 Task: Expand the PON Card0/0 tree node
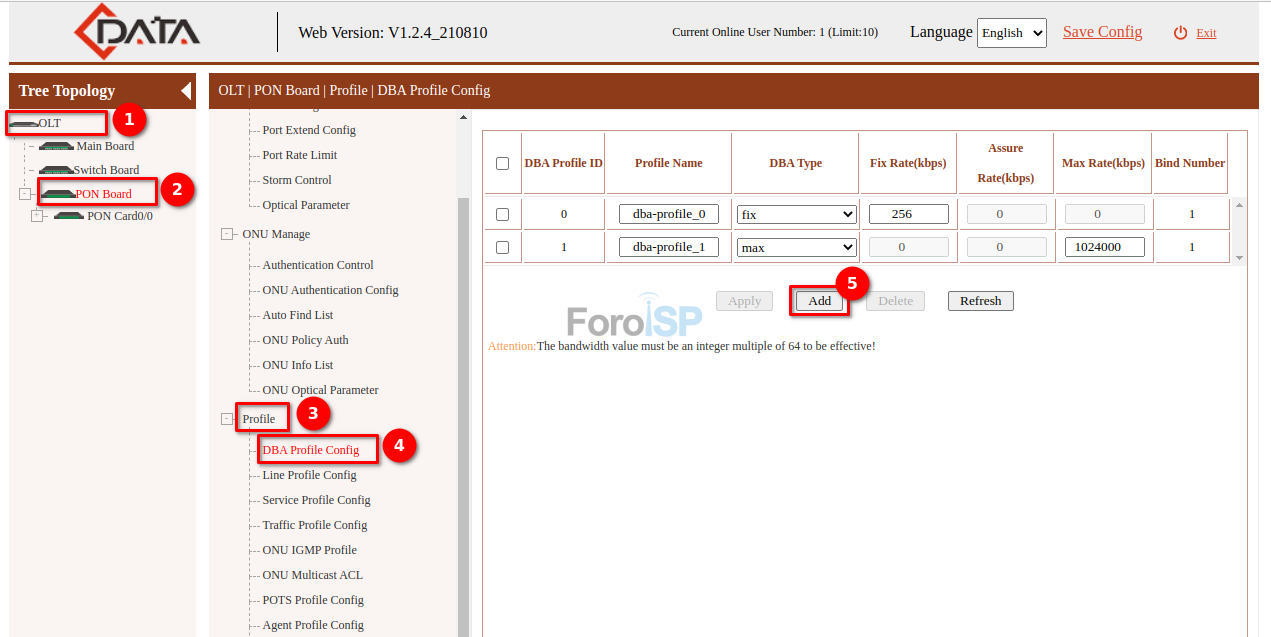[x=37, y=216]
